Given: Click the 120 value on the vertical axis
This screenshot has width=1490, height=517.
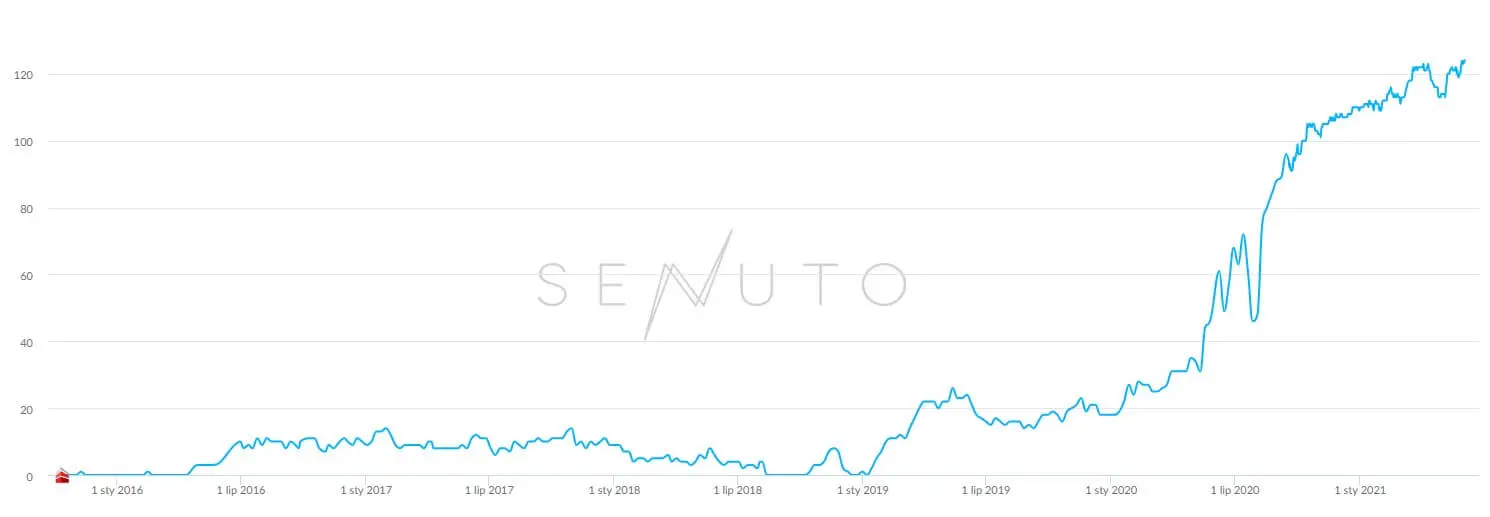Looking at the screenshot, I should point(23,75).
